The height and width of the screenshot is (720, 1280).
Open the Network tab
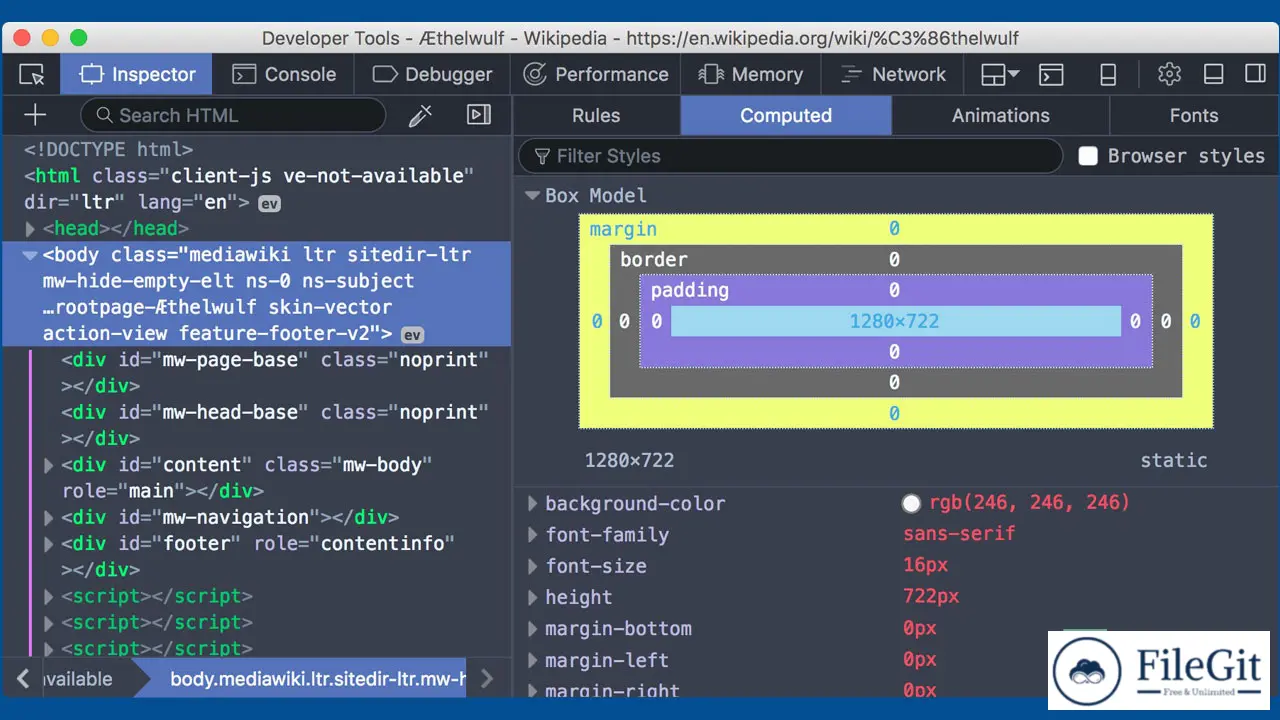892,75
